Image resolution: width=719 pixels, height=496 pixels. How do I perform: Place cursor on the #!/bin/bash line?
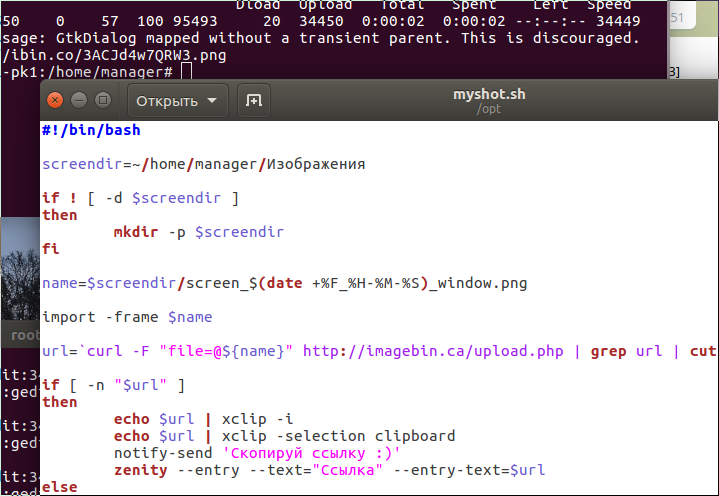click(91, 130)
